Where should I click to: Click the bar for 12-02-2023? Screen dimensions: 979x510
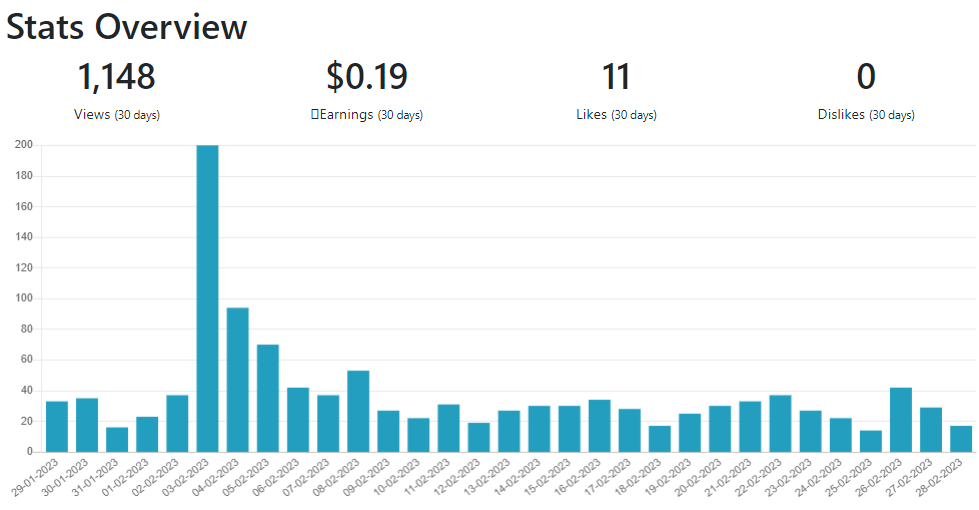pos(478,438)
